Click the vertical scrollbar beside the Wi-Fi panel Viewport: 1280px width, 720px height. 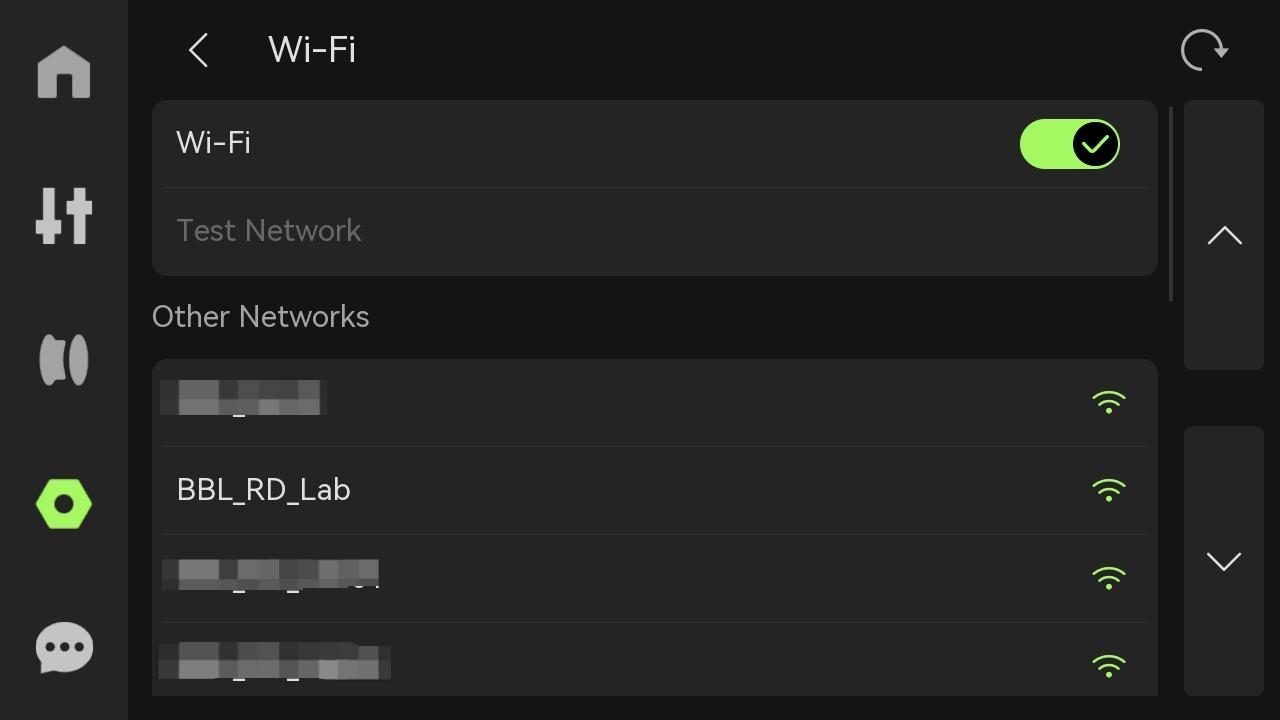pos(1171,203)
